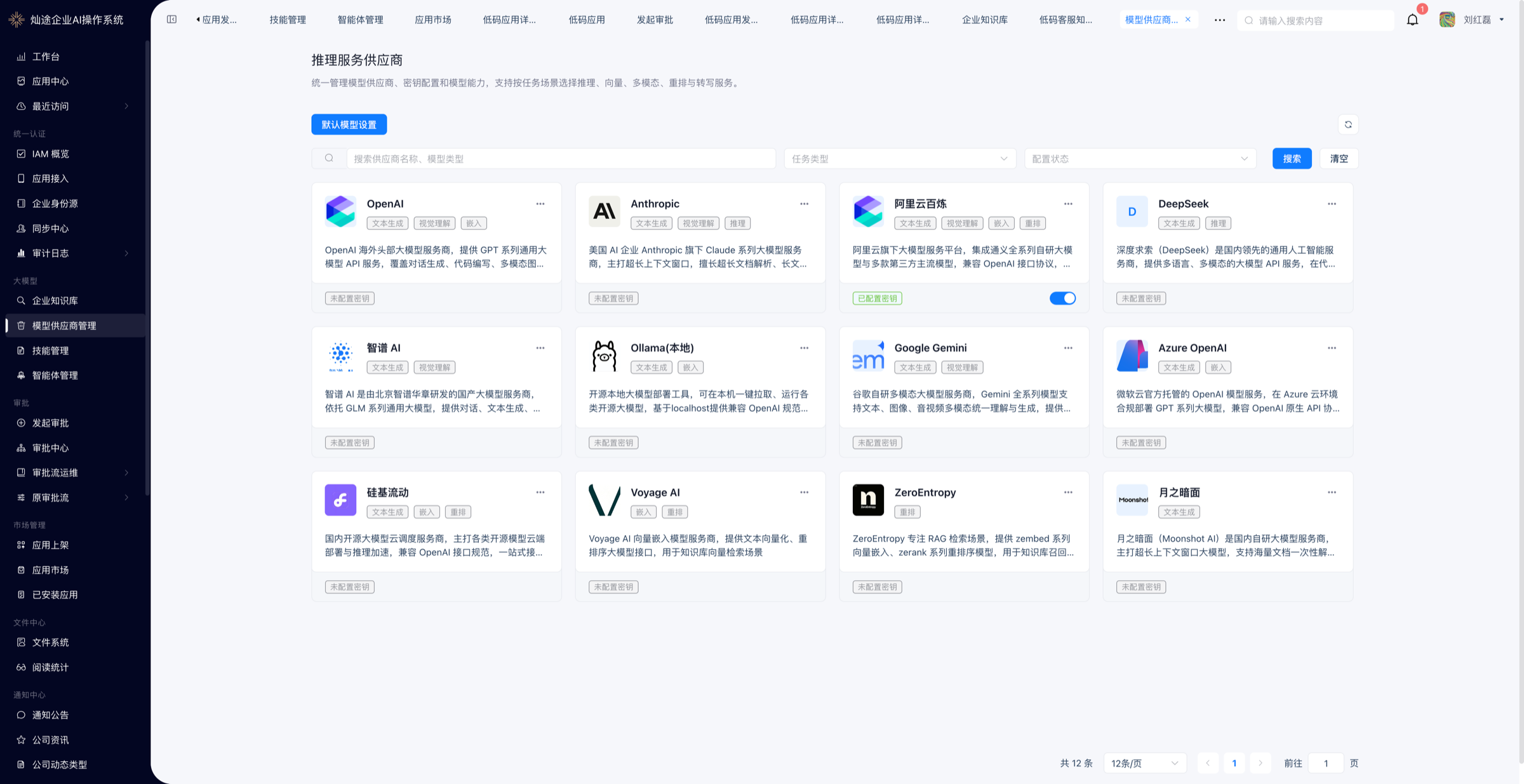Collapse the sidebar with the panel icon
Viewport: 1524px width, 784px height.
click(171, 20)
